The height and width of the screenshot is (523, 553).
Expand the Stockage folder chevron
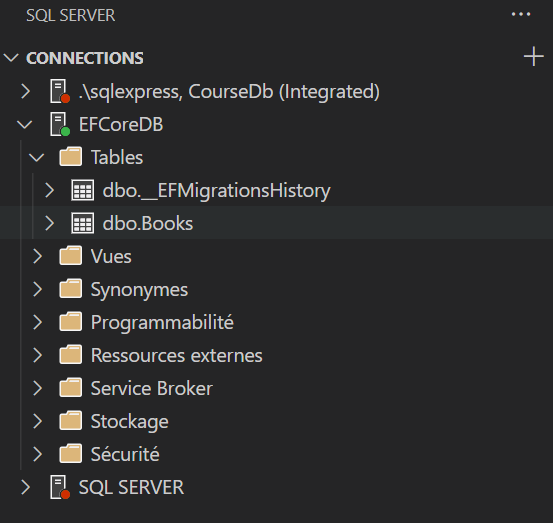click(x=37, y=421)
